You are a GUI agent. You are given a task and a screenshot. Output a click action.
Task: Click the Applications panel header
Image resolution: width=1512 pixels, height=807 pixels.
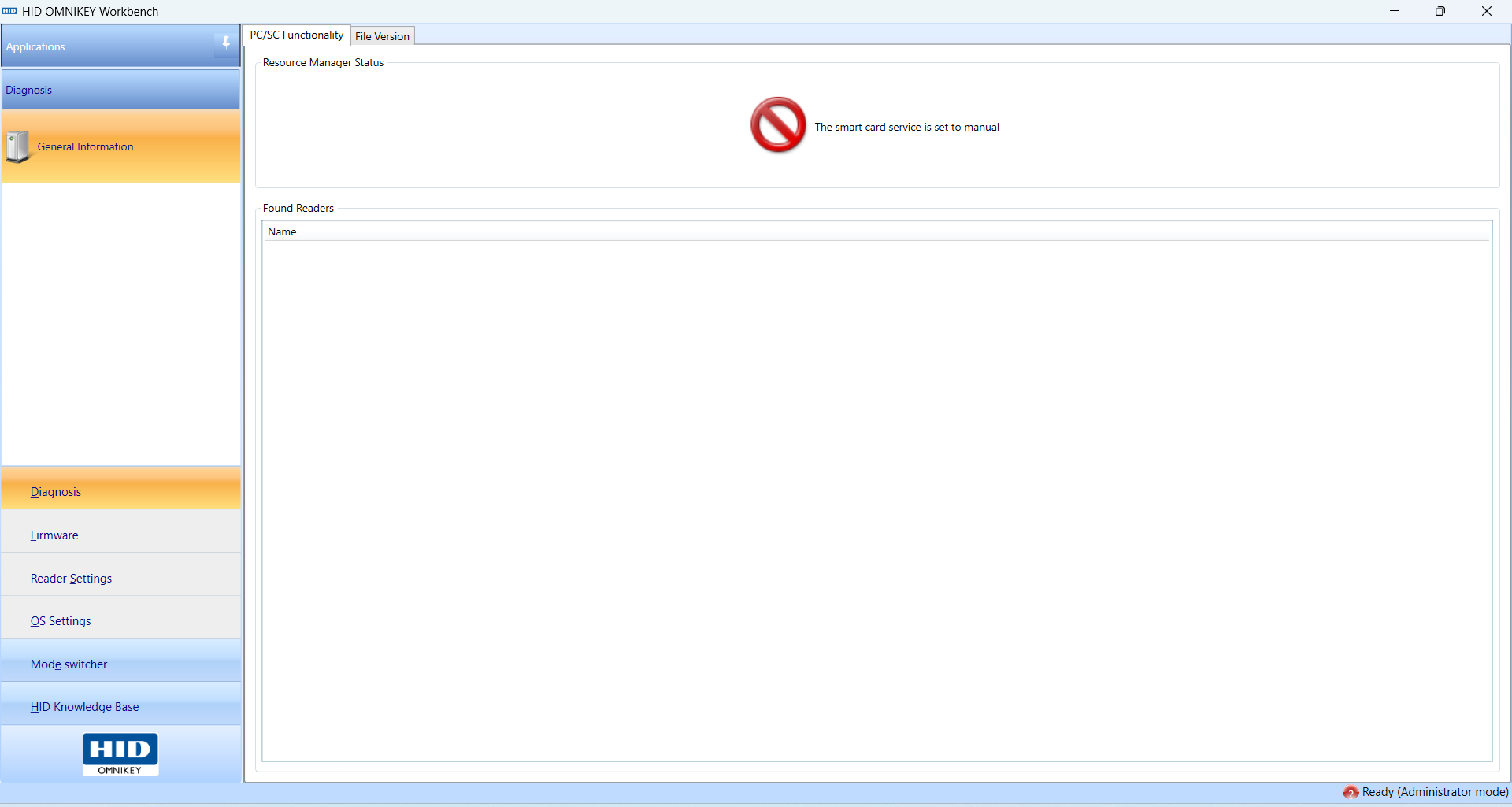121,46
